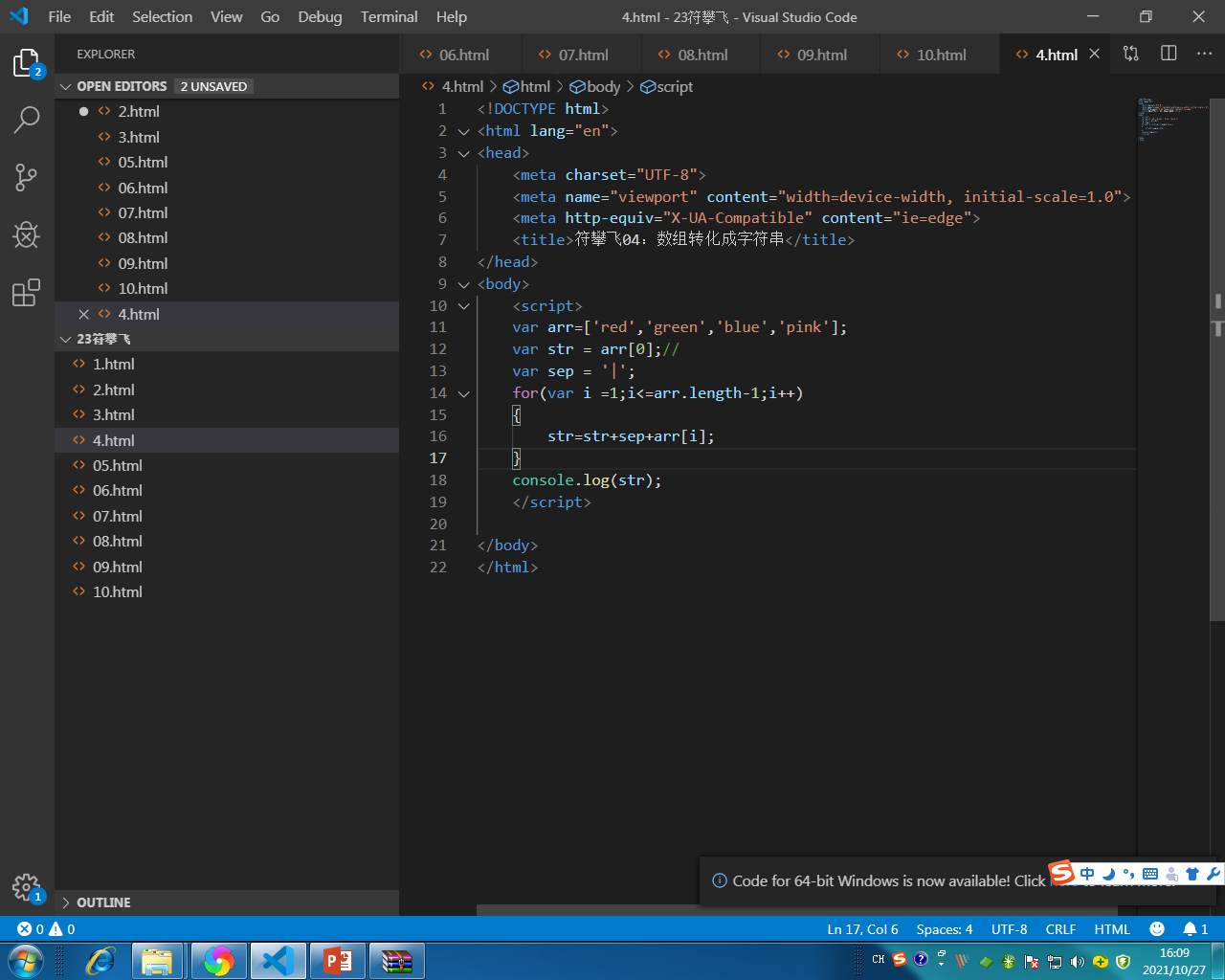Viewport: 1225px width, 980px height.
Task: Open the Debug menu
Action: tap(320, 16)
